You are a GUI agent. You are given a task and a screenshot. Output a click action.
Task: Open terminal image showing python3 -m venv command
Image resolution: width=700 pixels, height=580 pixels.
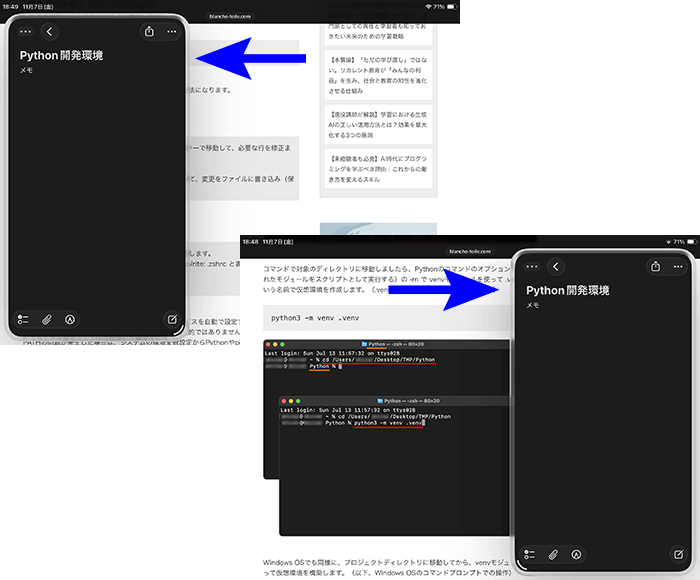click(x=394, y=466)
